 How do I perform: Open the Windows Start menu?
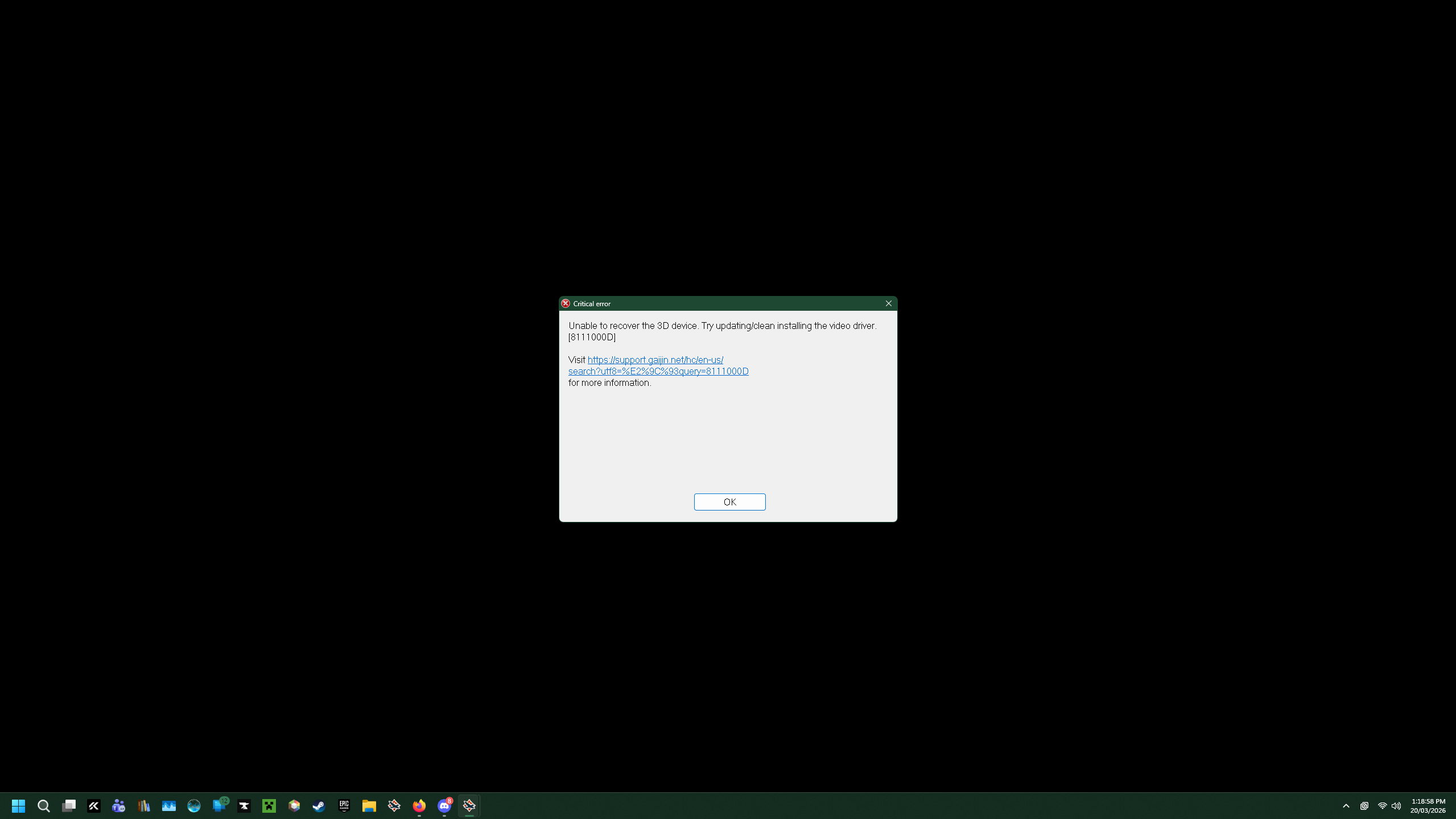[18, 805]
